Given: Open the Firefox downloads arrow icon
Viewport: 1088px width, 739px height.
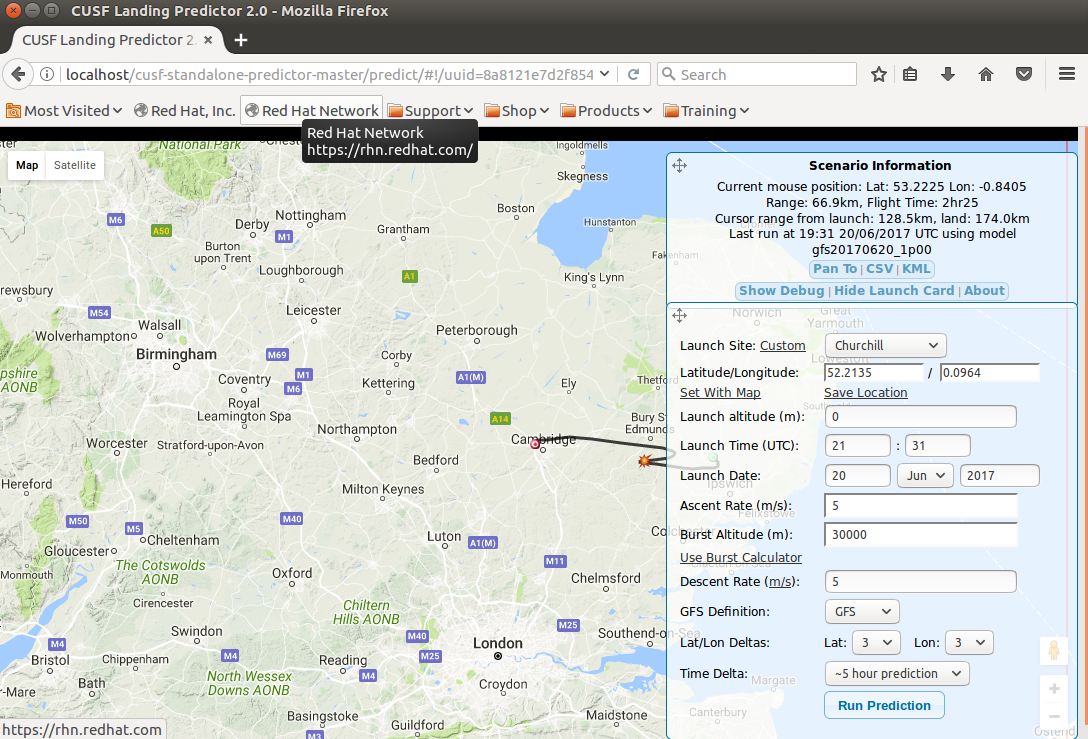Looking at the screenshot, I should pos(947,75).
